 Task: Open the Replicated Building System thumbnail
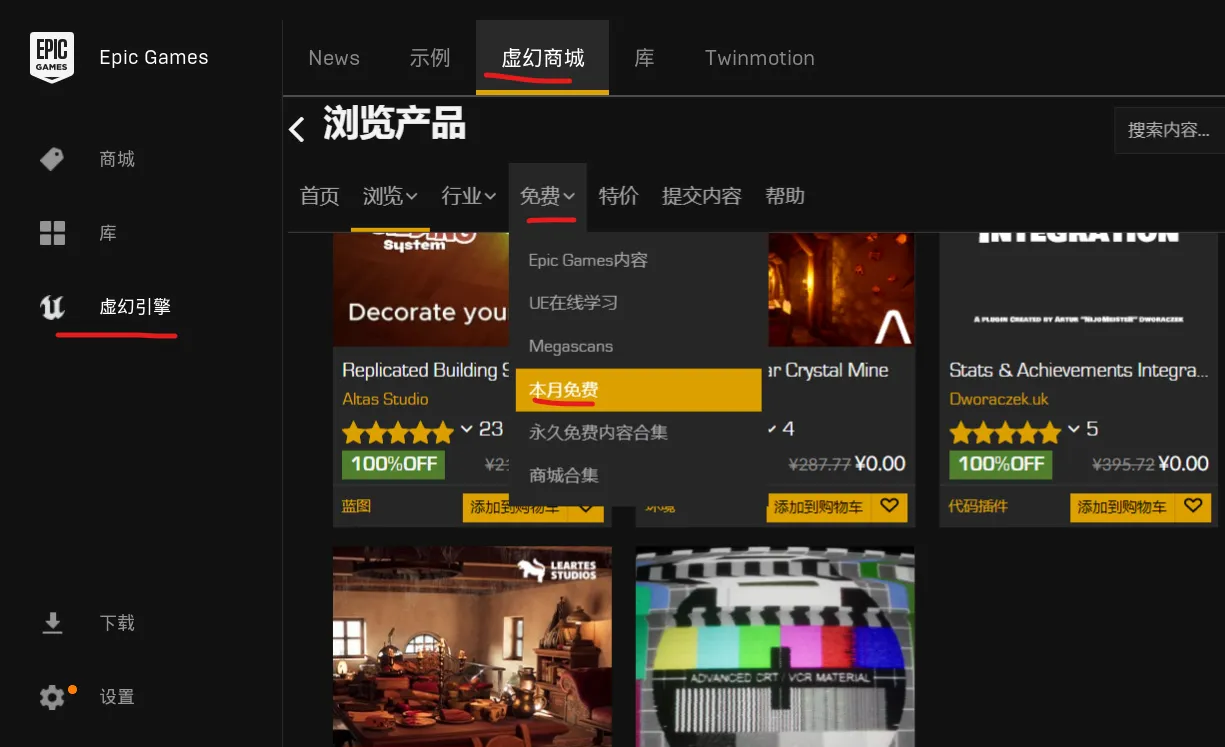click(421, 290)
